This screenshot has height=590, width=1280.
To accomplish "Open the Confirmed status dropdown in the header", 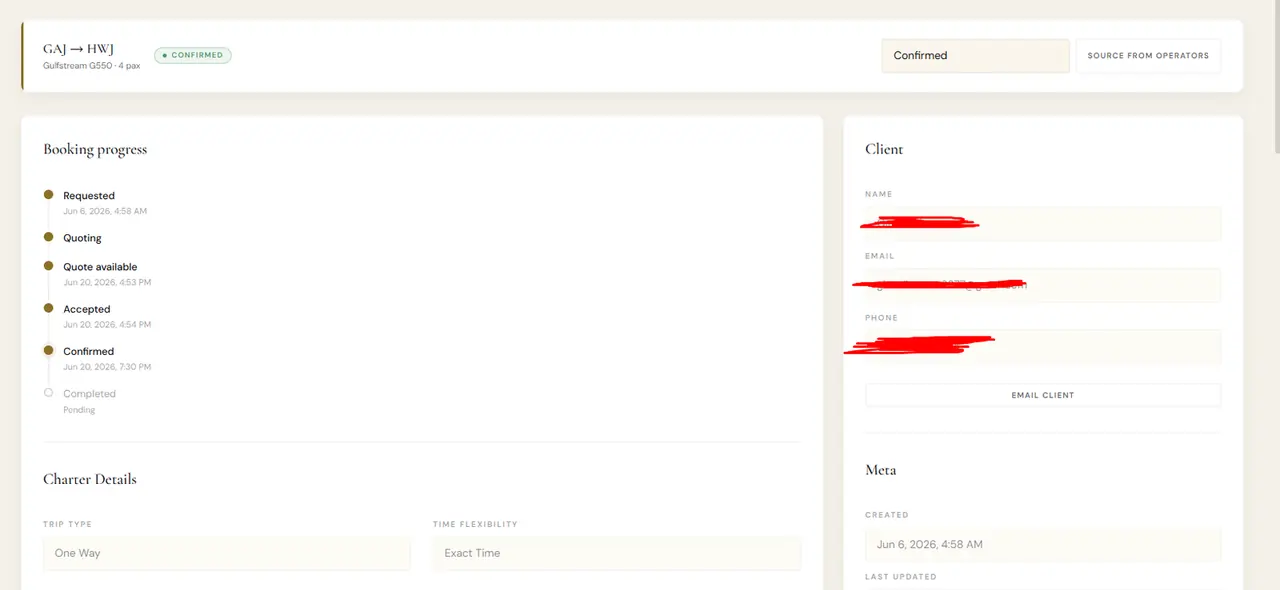I will [975, 56].
